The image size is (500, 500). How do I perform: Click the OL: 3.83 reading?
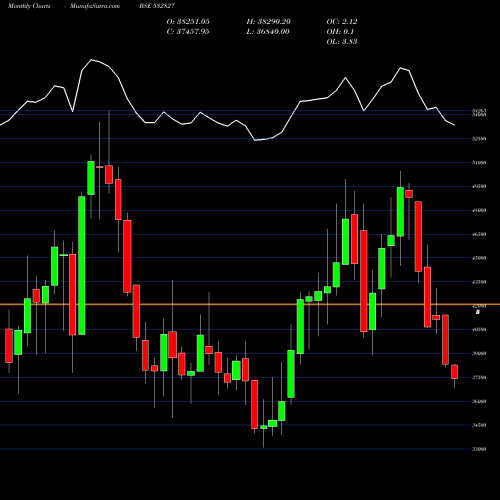342,42
